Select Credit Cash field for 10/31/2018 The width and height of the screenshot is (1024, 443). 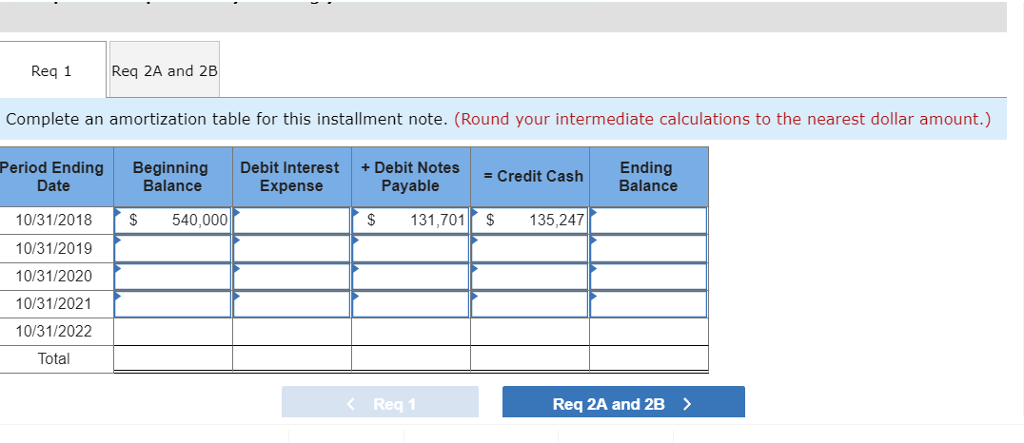pyautogui.click(x=530, y=220)
